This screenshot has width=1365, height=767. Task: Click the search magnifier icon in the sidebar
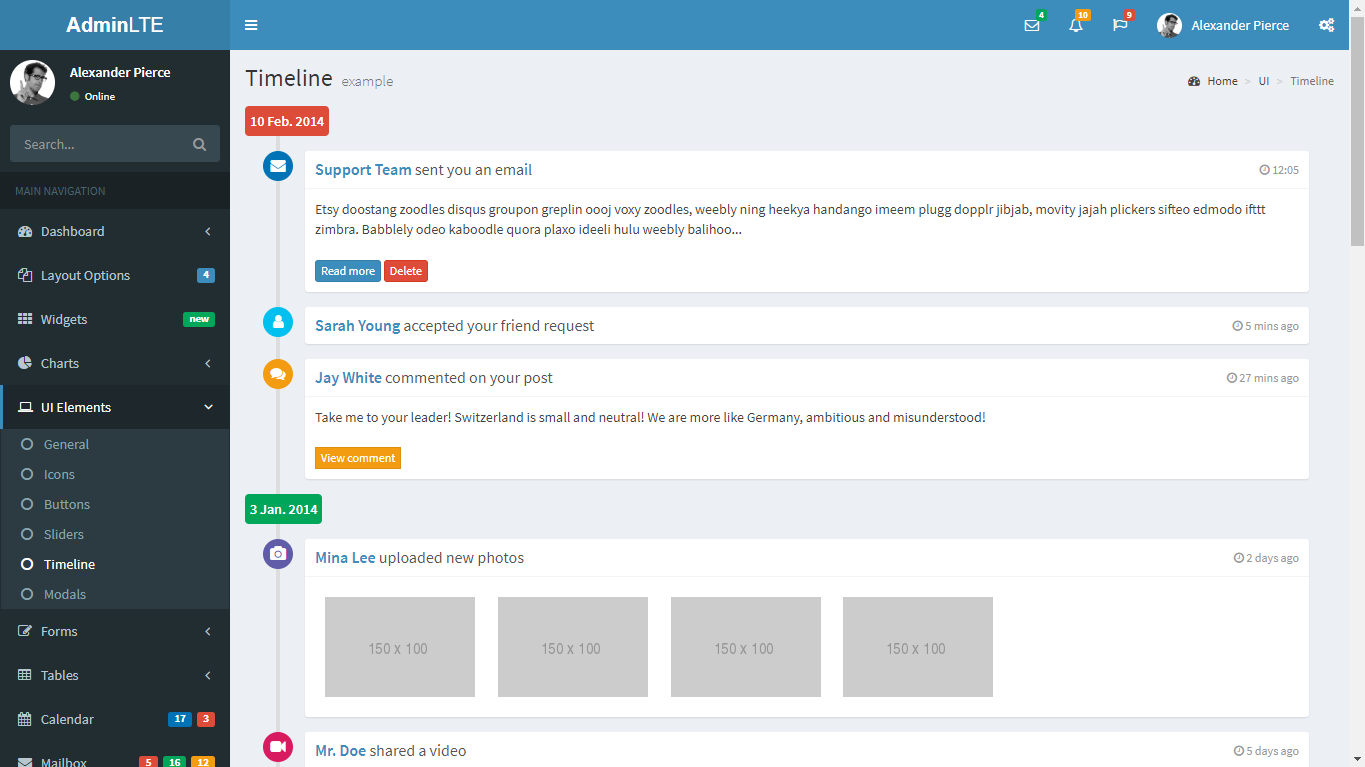[199, 144]
